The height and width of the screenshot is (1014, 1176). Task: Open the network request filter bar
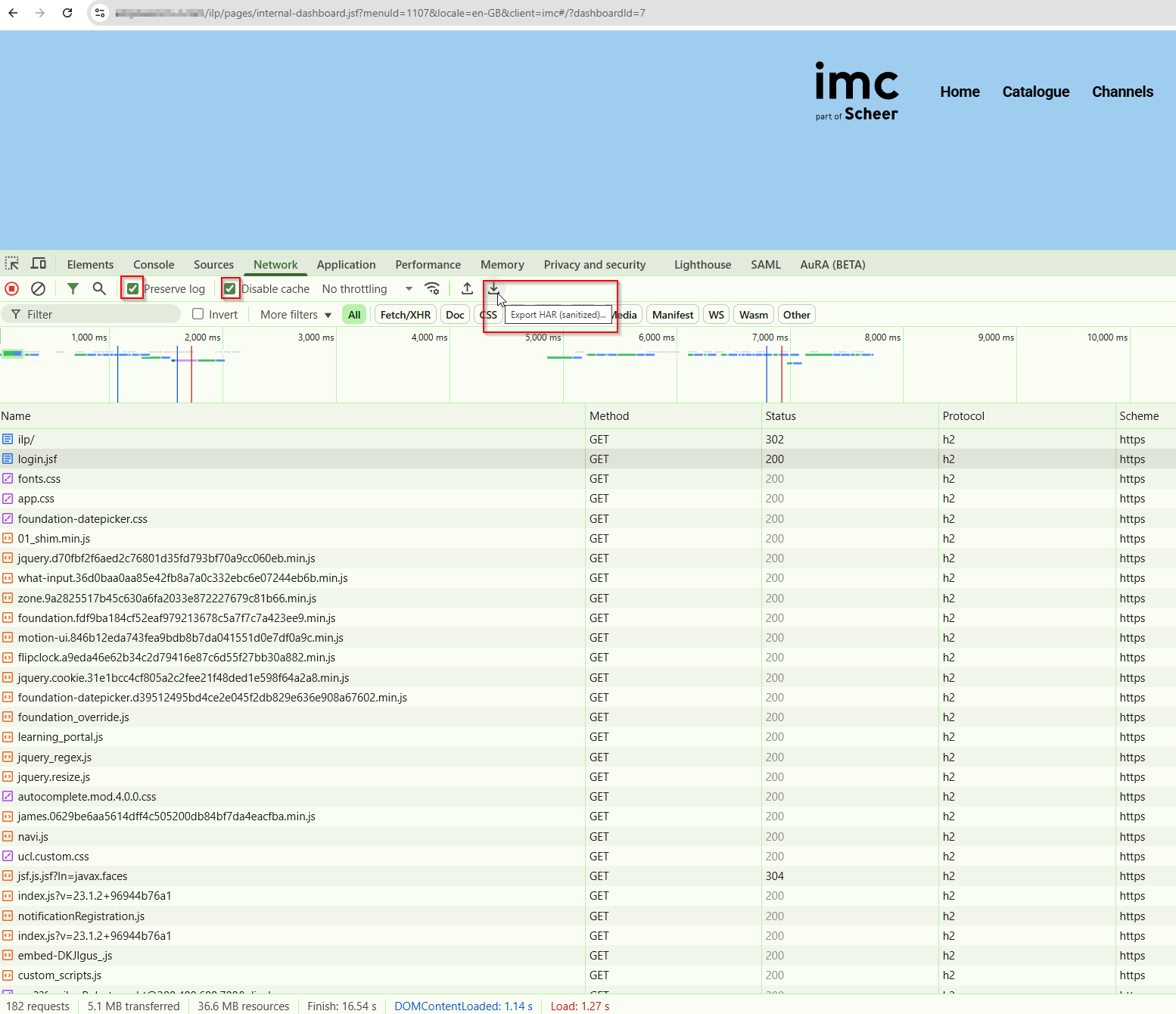coord(73,288)
